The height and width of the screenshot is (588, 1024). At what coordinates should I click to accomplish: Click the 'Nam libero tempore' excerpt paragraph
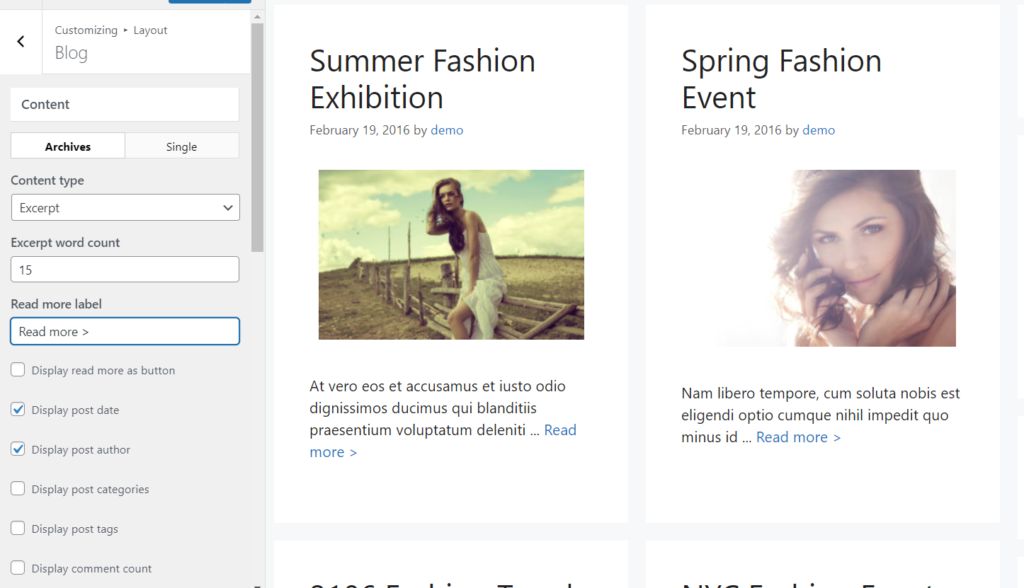(820, 415)
